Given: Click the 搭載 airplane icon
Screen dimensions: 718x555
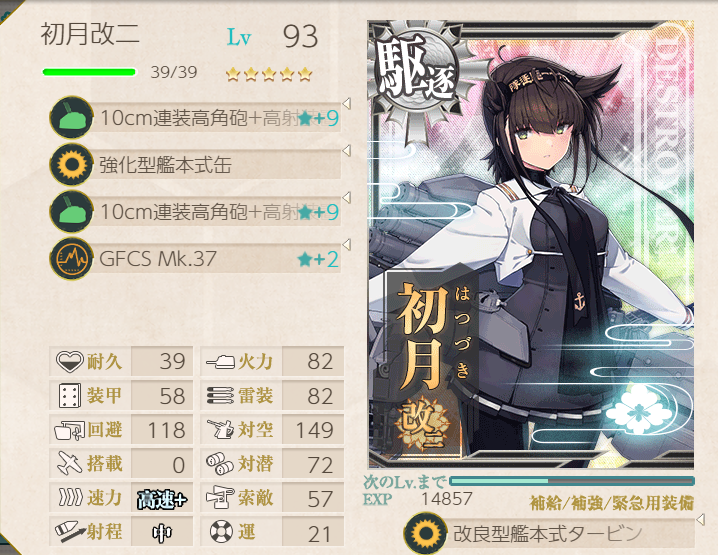Looking at the screenshot, I should [x=69, y=463].
